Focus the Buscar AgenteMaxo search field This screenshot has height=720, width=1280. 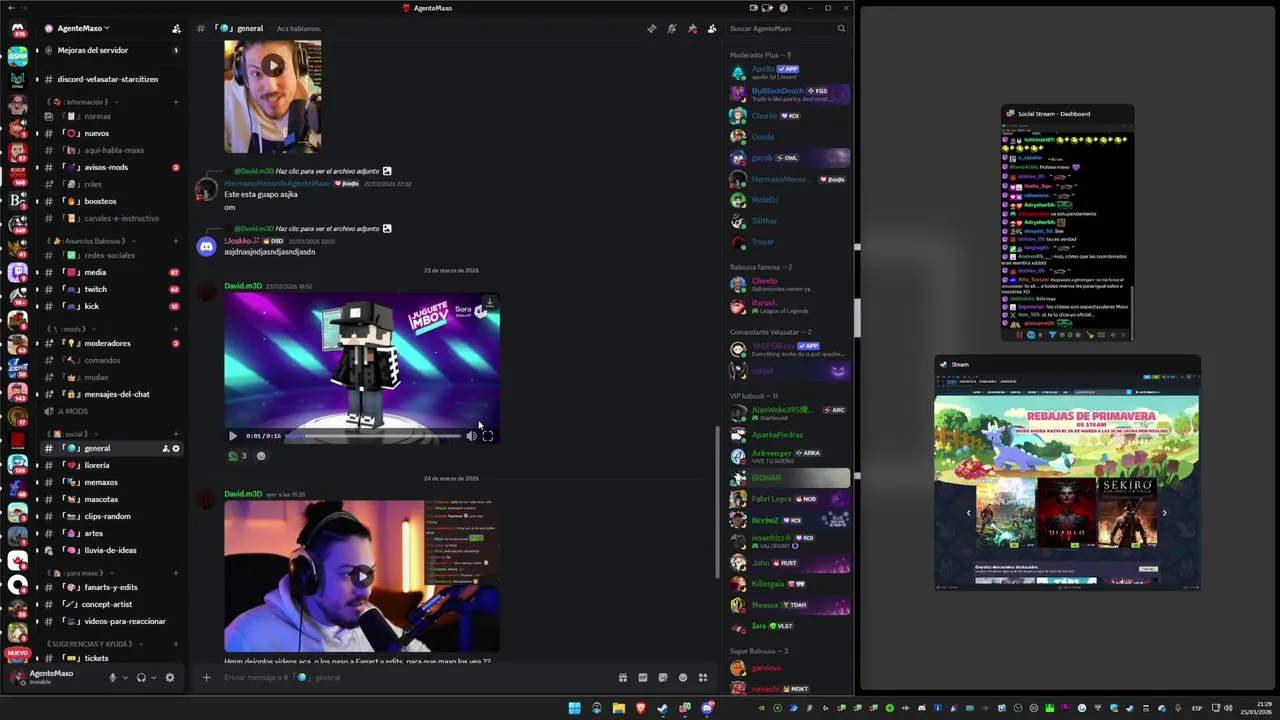787,28
